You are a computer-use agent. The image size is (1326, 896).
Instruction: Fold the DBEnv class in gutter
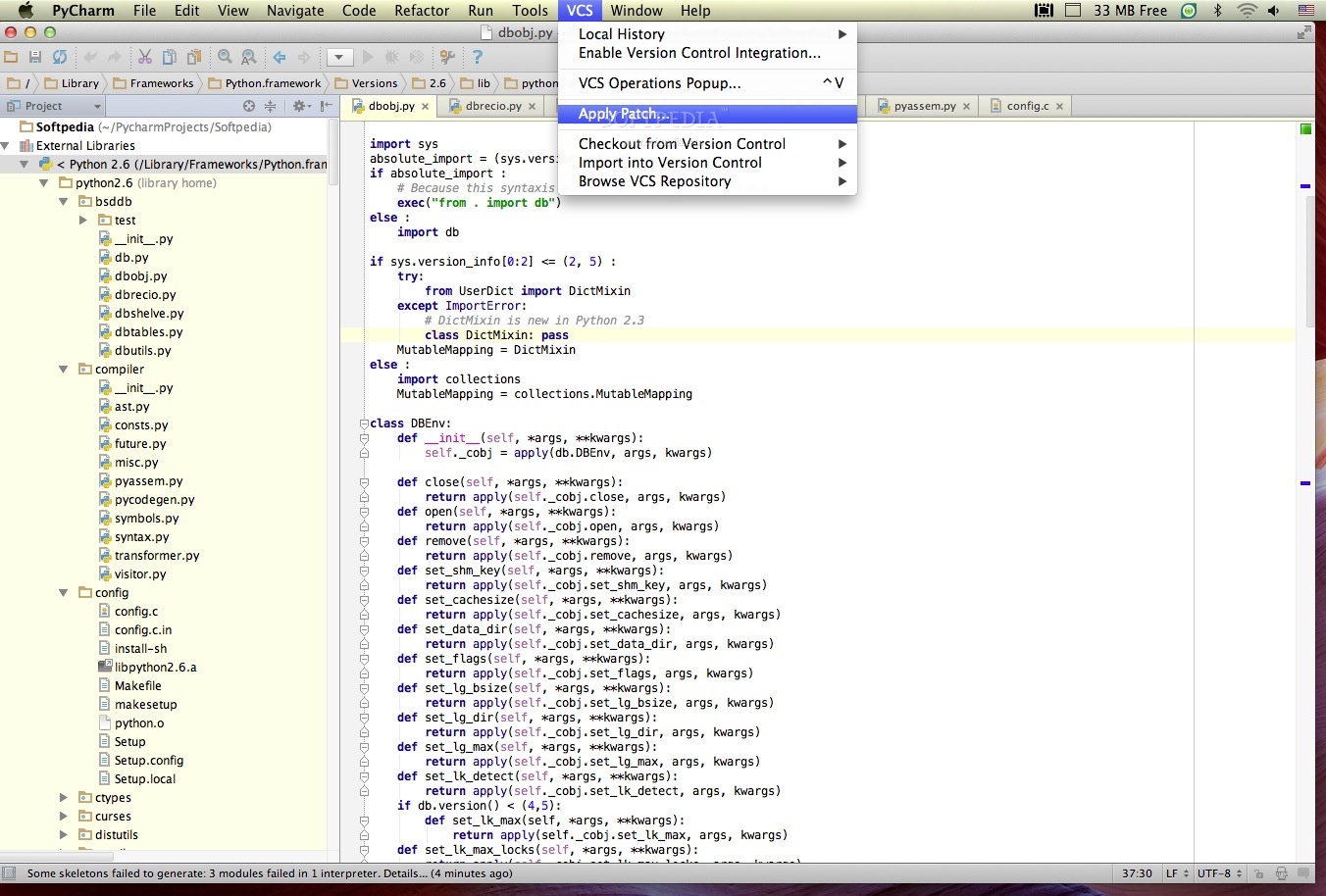[x=363, y=423]
